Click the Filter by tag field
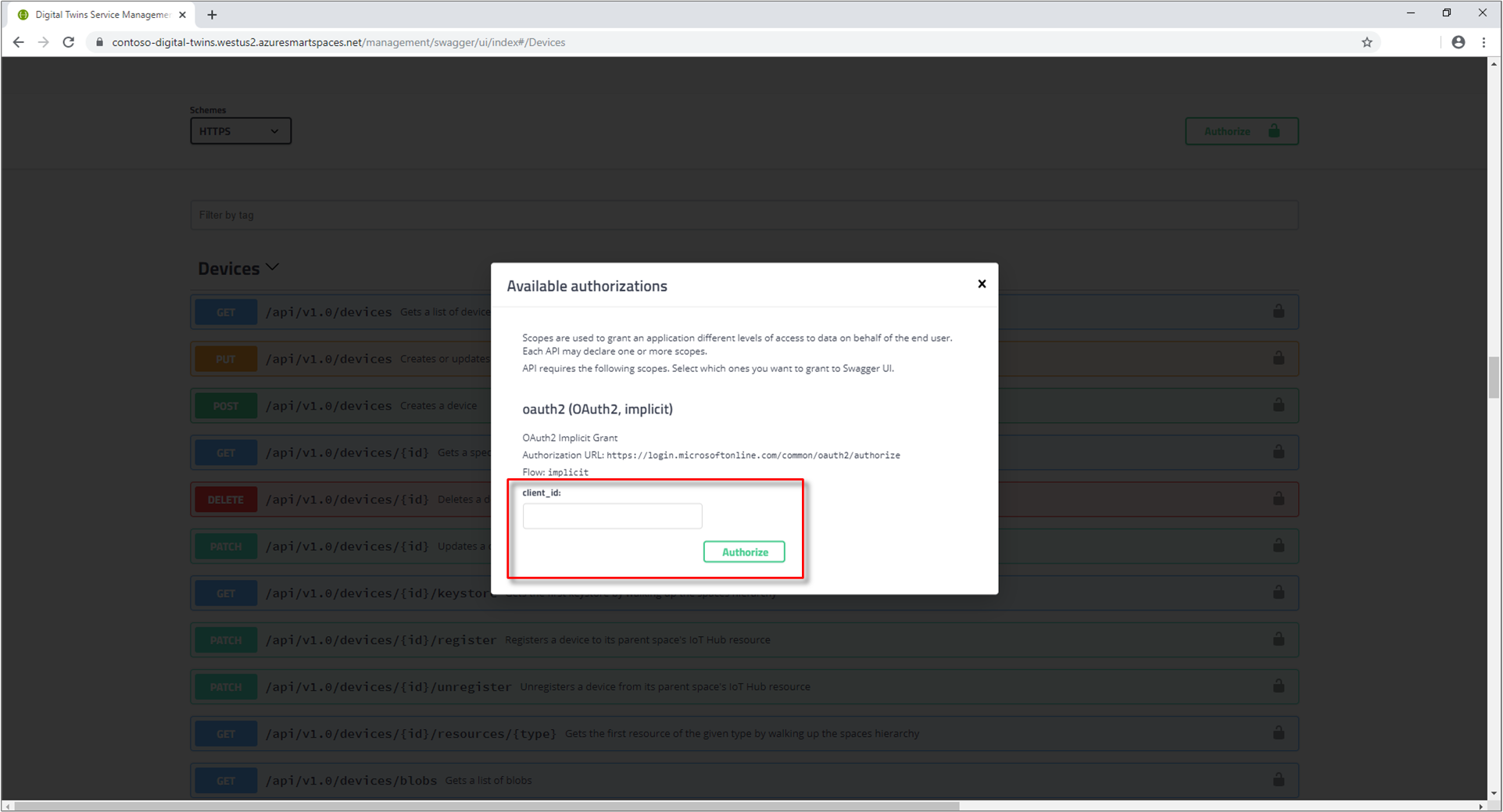Viewport: 1503px width, 812px height. (744, 215)
